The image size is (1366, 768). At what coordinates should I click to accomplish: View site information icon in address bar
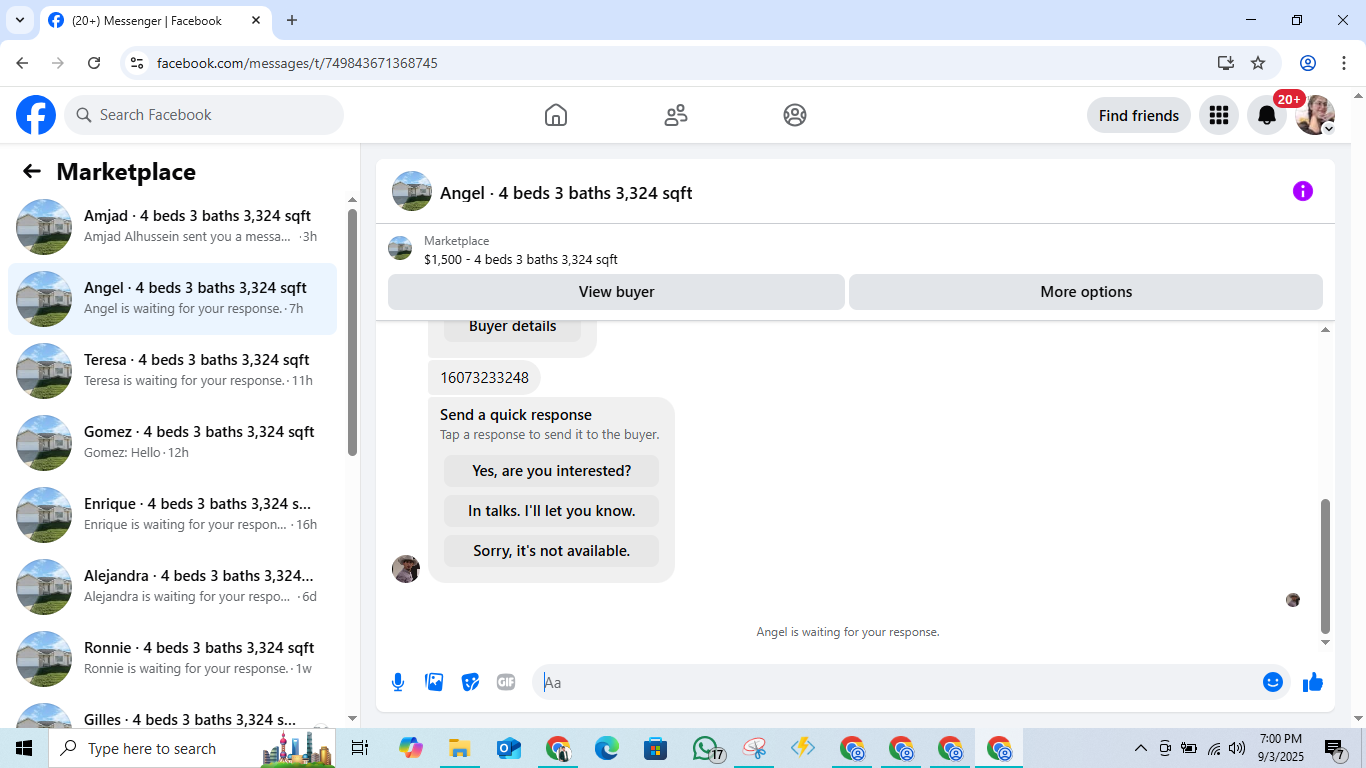click(x=138, y=63)
